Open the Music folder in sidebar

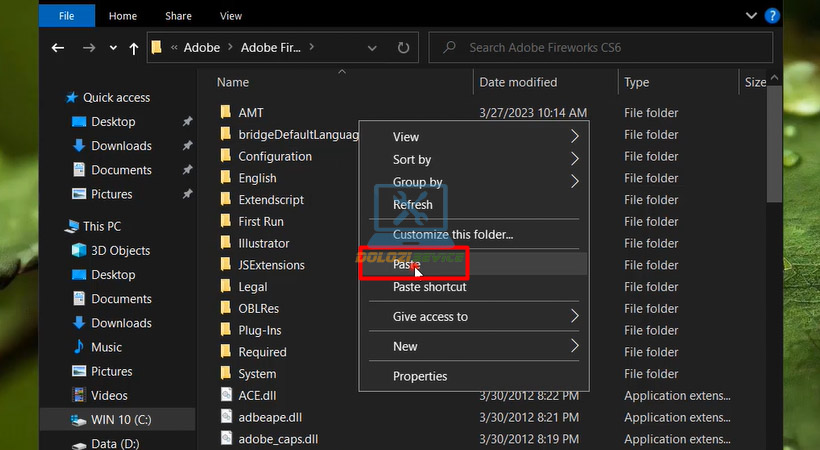[106, 347]
